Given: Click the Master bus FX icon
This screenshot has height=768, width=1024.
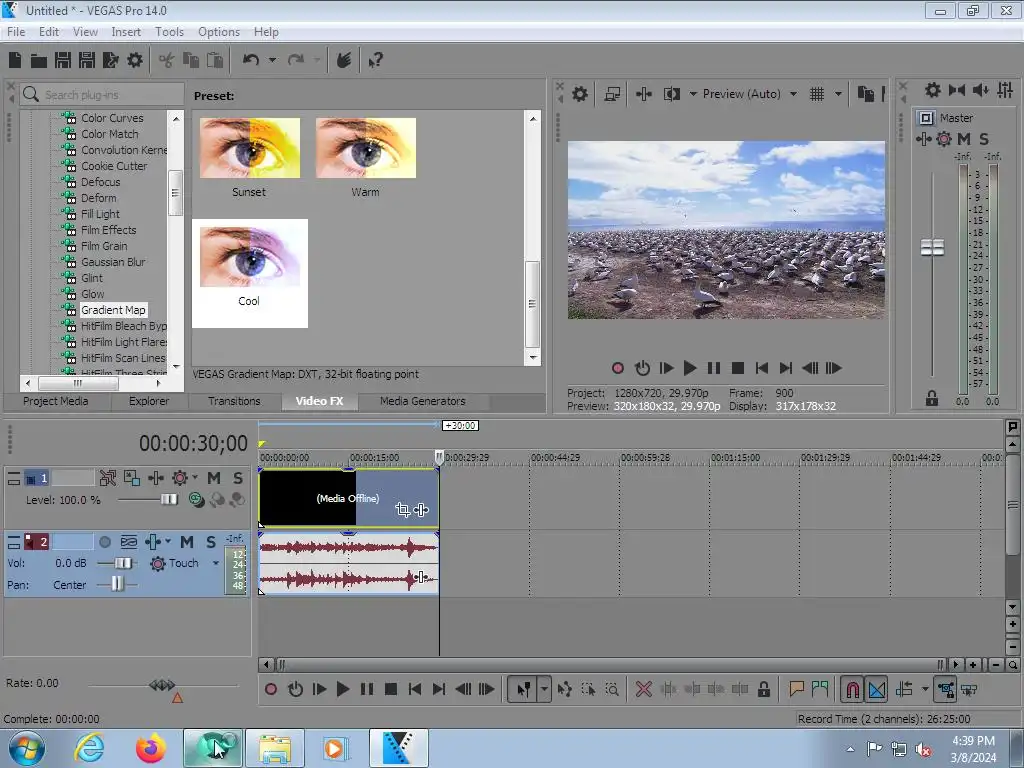Looking at the screenshot, I should click(923, 138).
